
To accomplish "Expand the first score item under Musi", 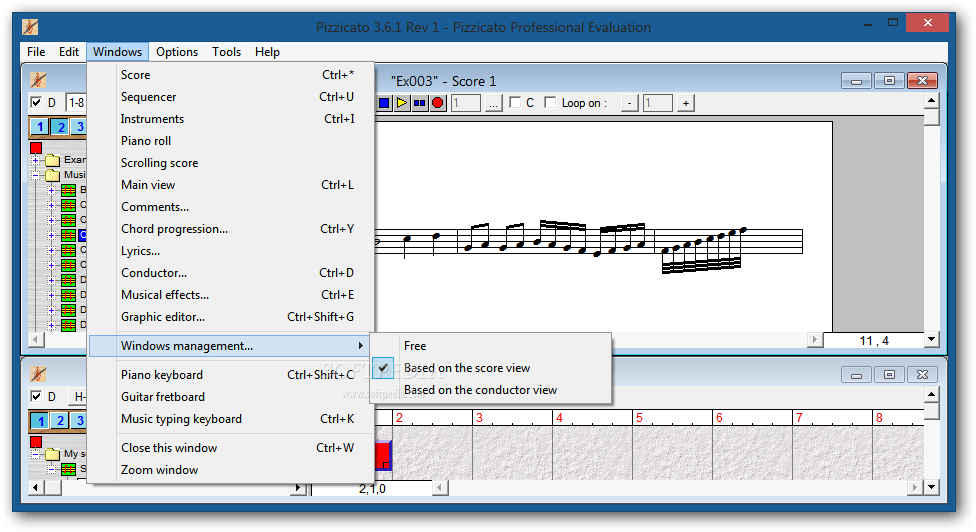I will pyautogui.click(x=52, y=190).
